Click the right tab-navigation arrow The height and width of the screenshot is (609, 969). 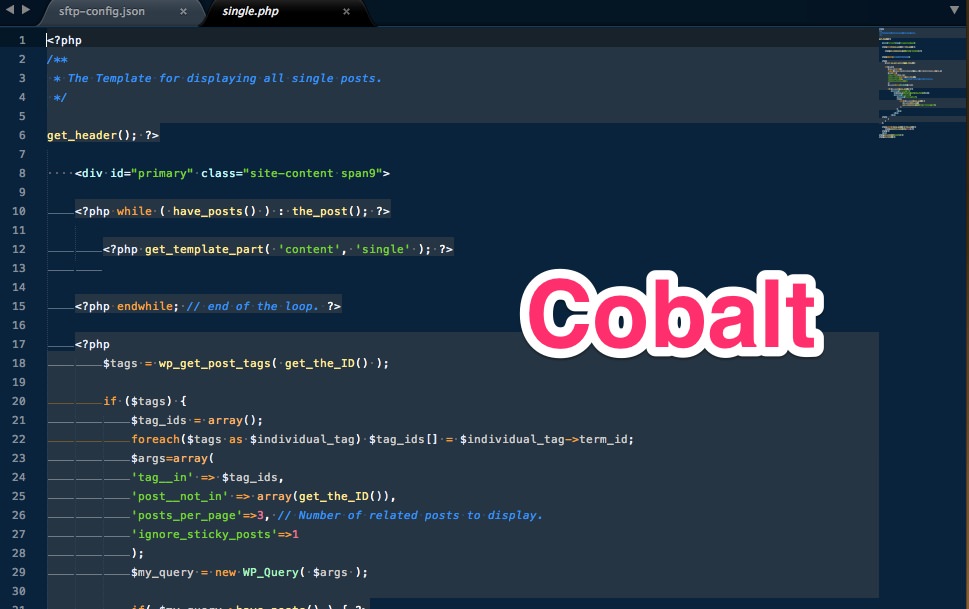[25, 9]
